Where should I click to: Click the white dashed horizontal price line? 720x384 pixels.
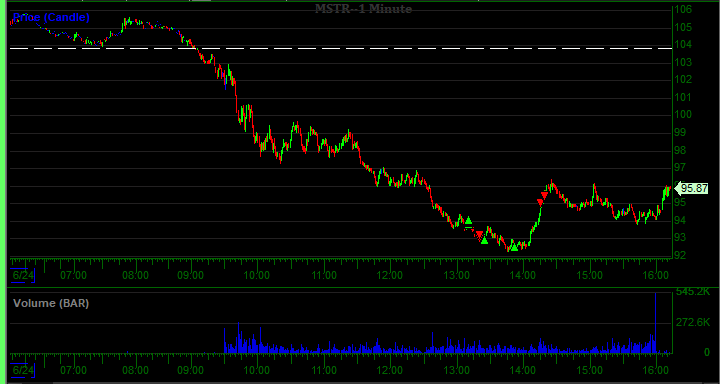click(341, 48)
